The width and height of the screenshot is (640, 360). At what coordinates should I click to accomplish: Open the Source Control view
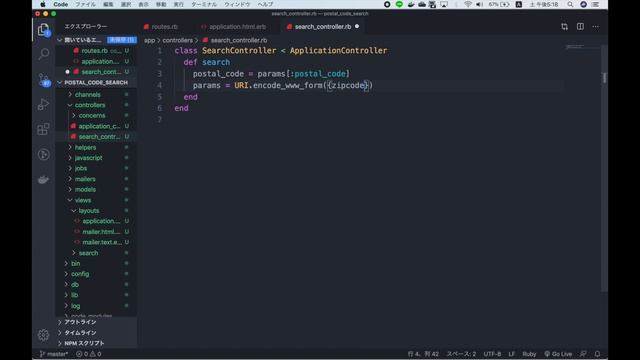coord(44,79)
